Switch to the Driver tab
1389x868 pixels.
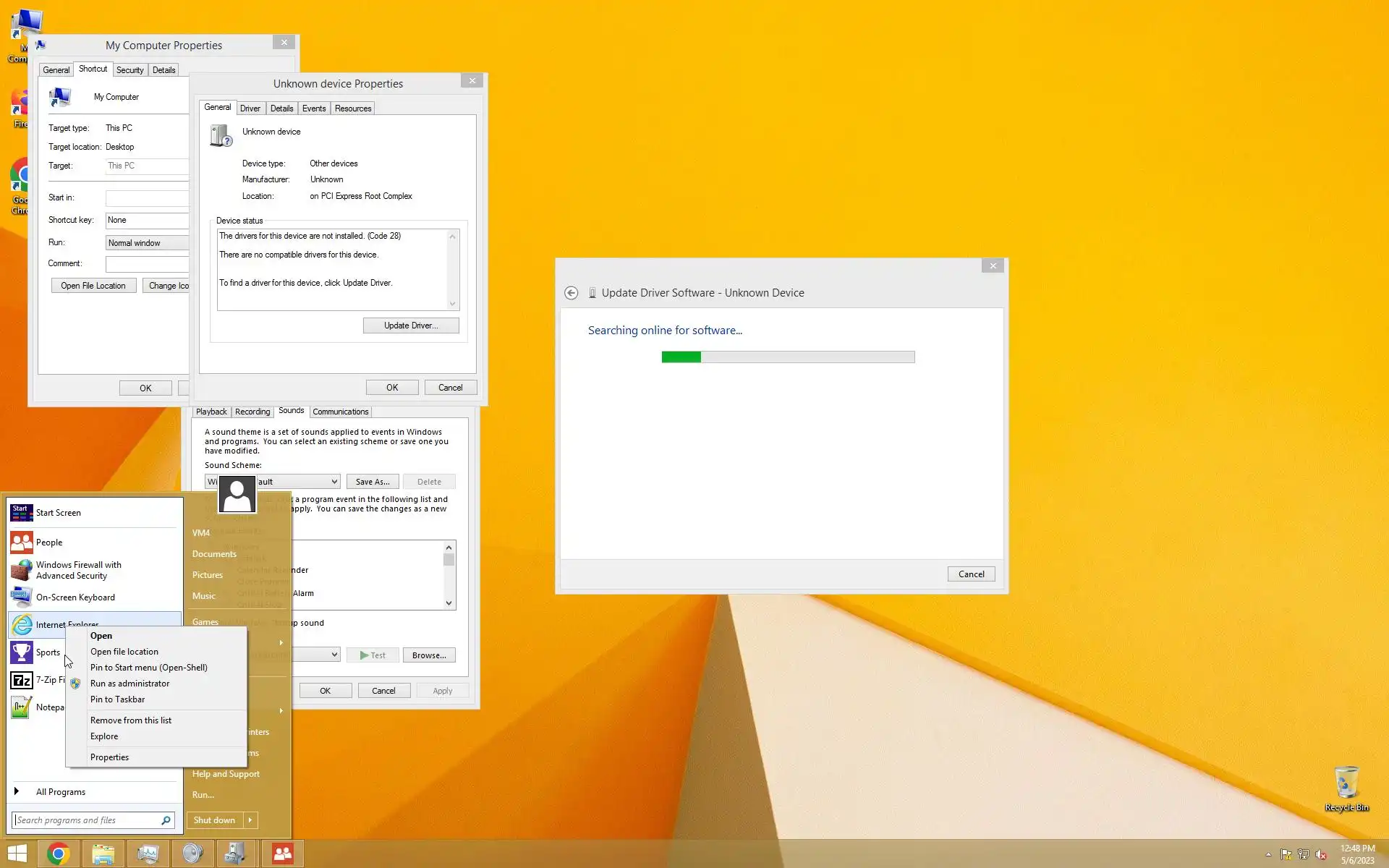tap(250, 109)
